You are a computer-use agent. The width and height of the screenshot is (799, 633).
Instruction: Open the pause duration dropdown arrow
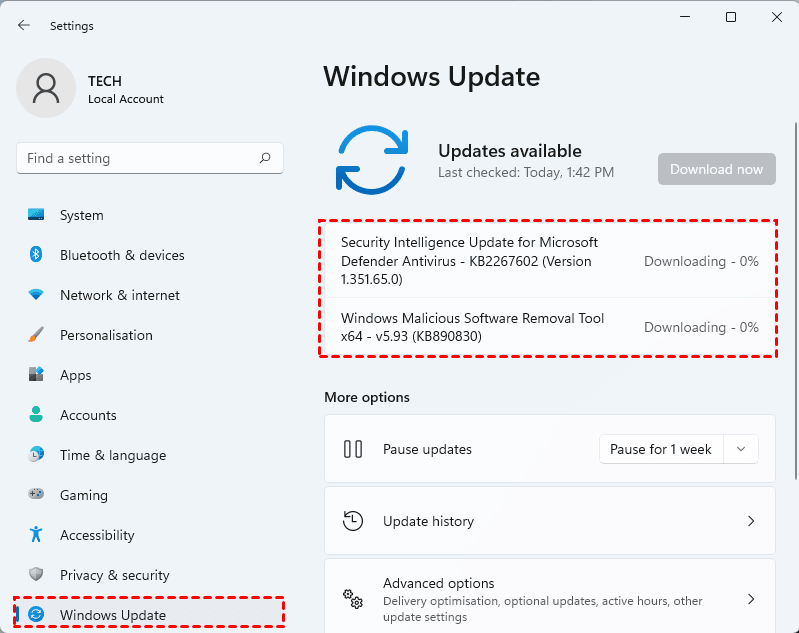tap(741, 449)
